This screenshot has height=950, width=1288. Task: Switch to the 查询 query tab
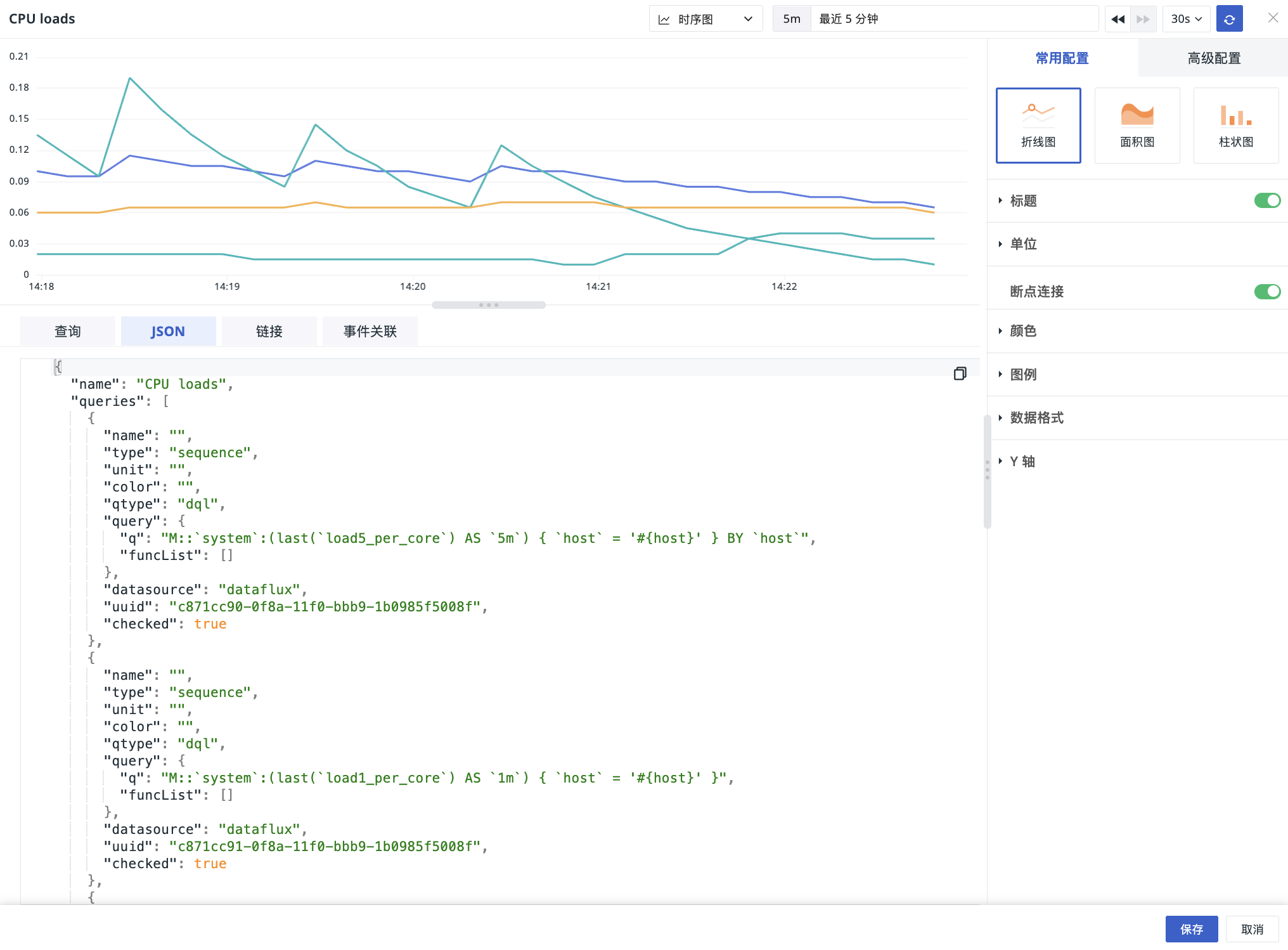tap(68, 331)
